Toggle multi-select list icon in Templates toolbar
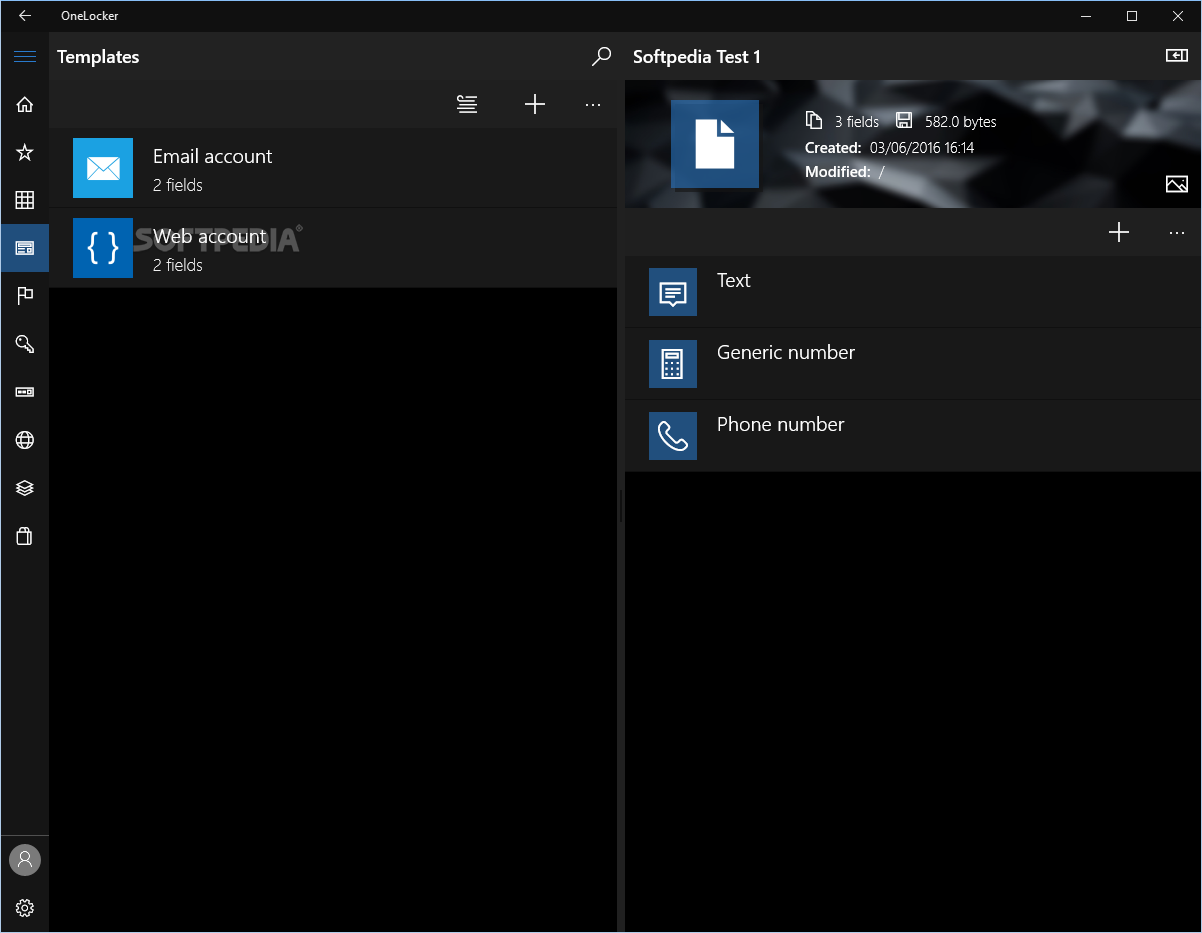The width and height of the screenshot is (1202, 933). pos(467,104)
